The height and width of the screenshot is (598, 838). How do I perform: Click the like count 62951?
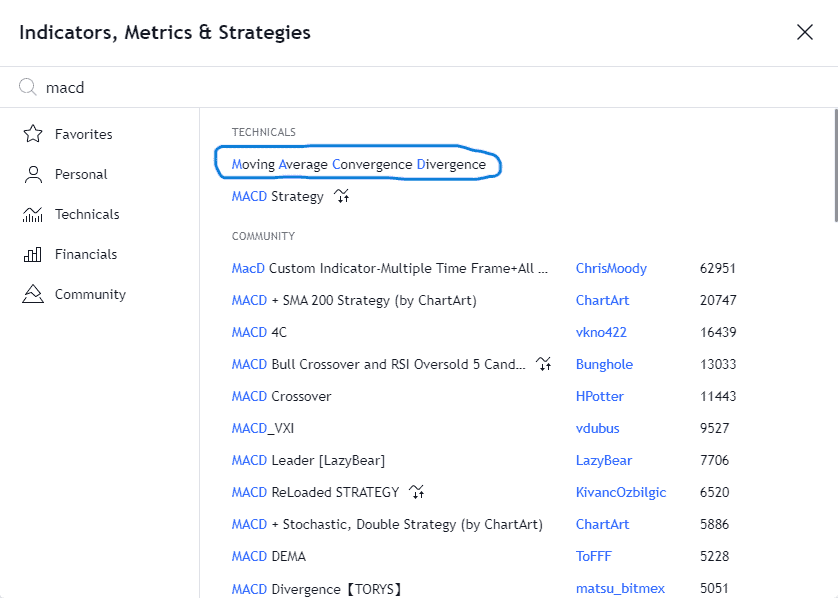click(718, 268)
